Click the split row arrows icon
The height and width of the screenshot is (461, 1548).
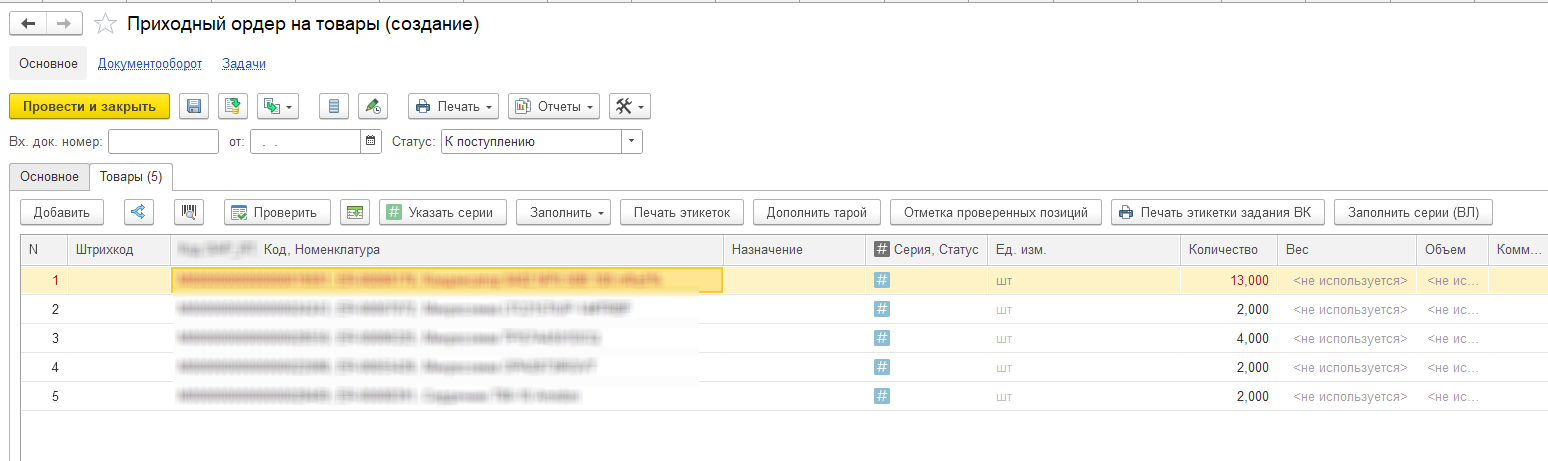click(138, 212)
